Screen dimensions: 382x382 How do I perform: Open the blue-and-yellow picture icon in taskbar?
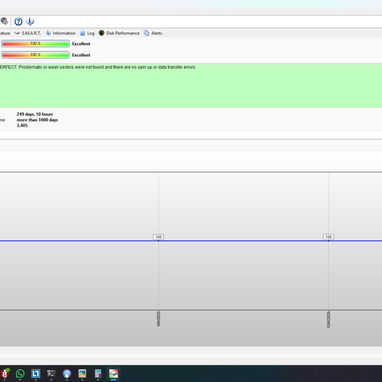click(x=82, y=374)
